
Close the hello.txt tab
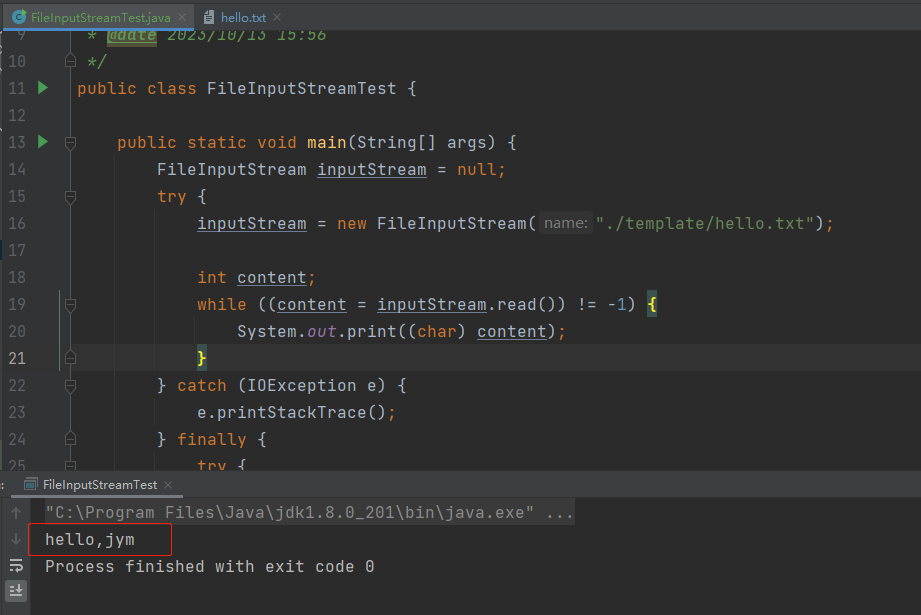pos(277,18)
